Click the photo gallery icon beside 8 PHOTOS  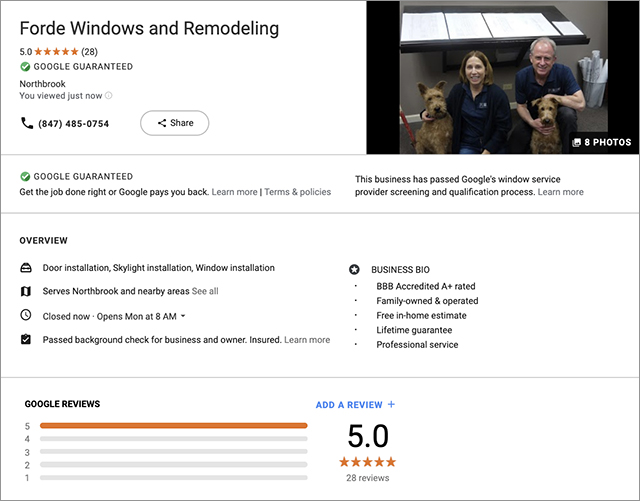coord(576,143)
